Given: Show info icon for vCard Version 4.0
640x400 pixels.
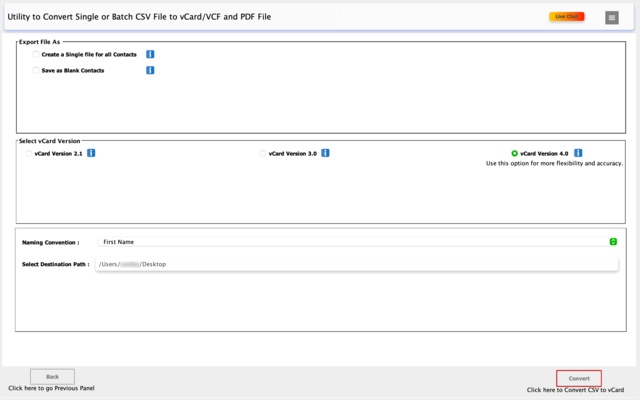Looking at the screenshot, I should point(578,153).
